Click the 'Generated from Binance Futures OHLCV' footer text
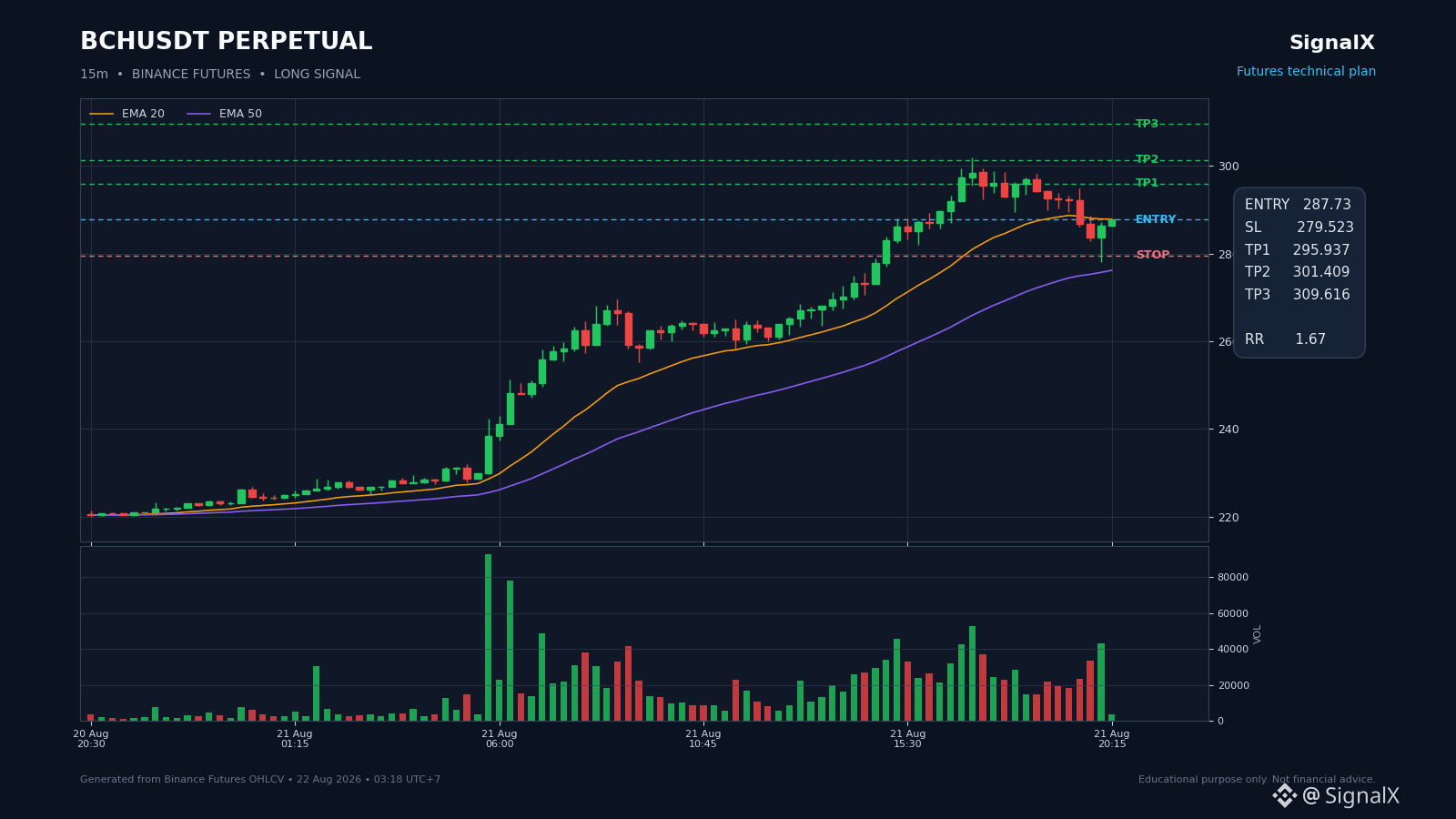Image resolution: width=1456 pixels, height=819 pixels. (x=260, y=780)
